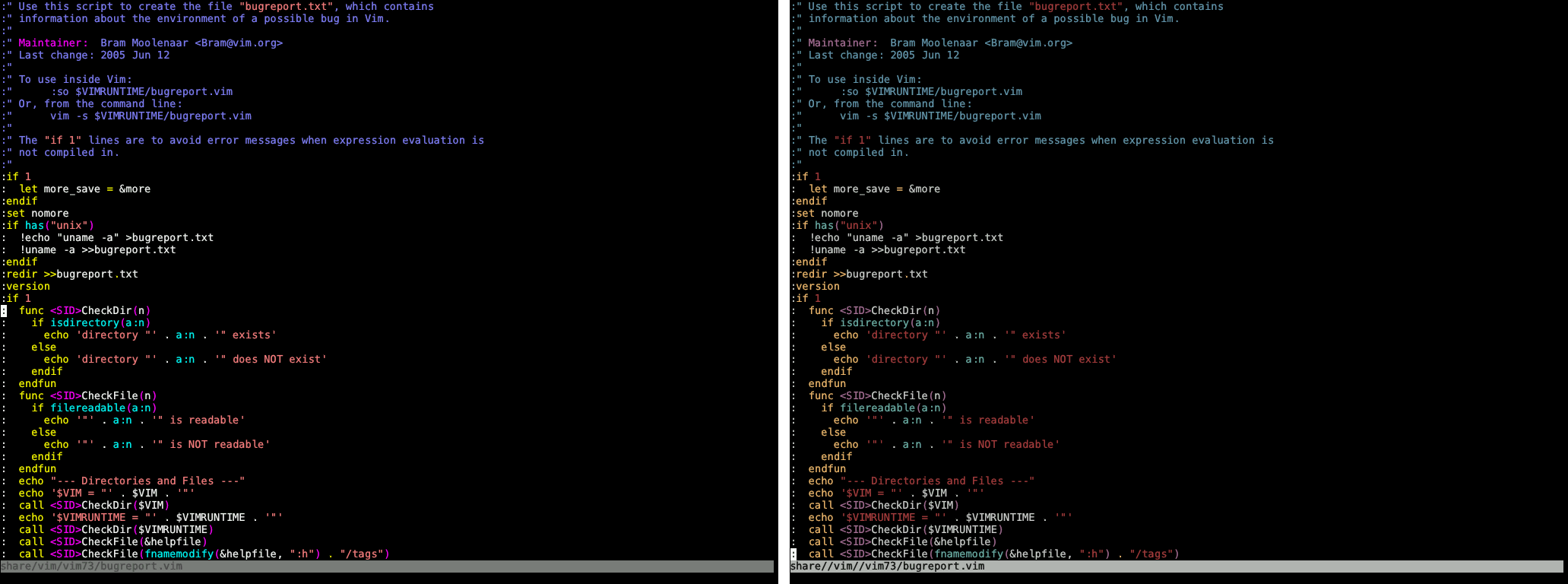The height and width of the screenshot is (584, 1568).
Task: Click the ":version" line in left pane
Action: [x=26, y=287]
